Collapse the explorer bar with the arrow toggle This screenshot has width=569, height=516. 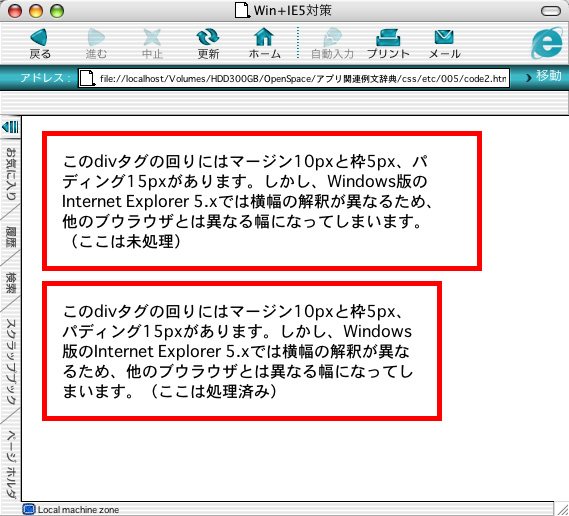tap(10, 127)
